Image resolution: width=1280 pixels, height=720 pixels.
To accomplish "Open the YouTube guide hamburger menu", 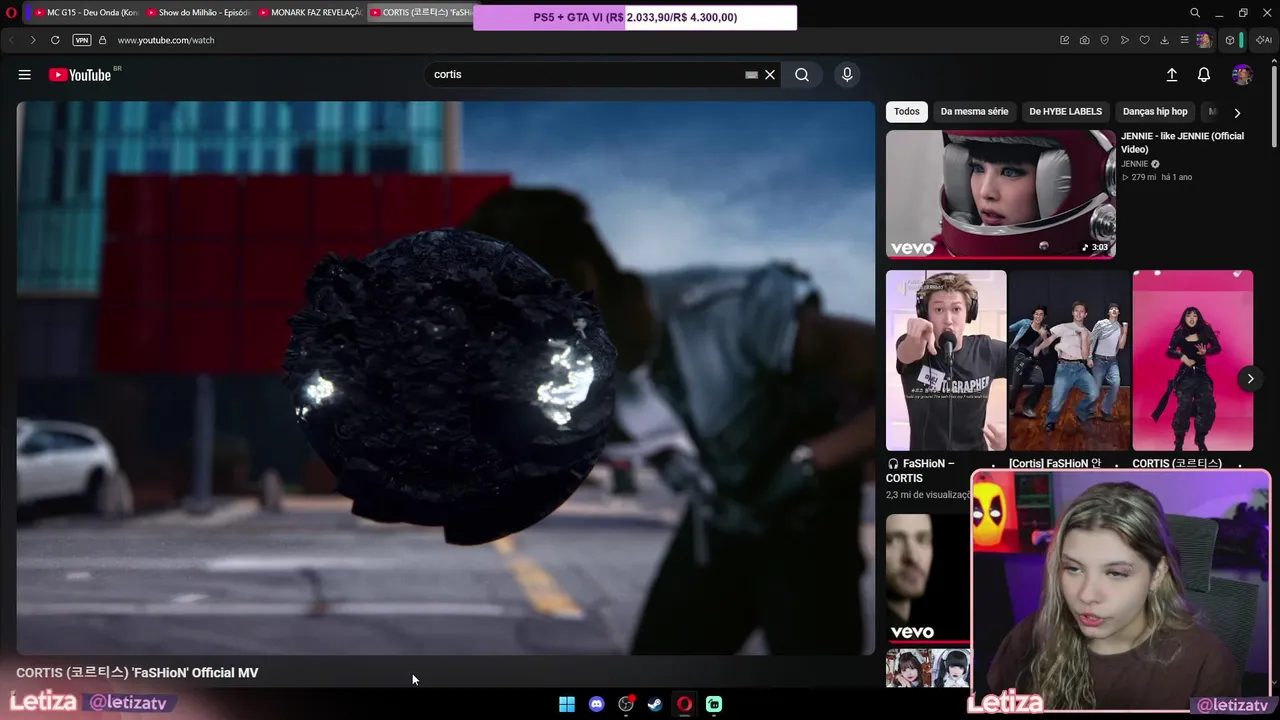I will click(25, 75).
